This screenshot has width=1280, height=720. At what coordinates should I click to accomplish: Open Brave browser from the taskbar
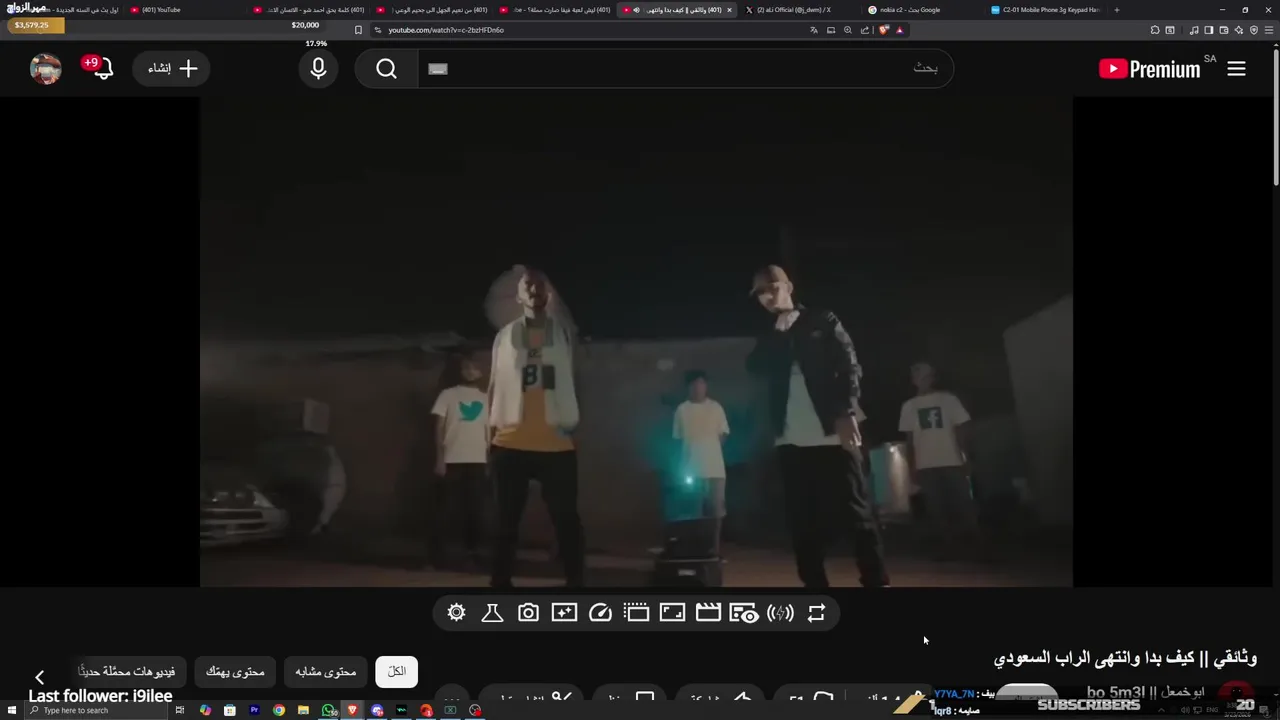pyautogui.click(x=352, y=710)
